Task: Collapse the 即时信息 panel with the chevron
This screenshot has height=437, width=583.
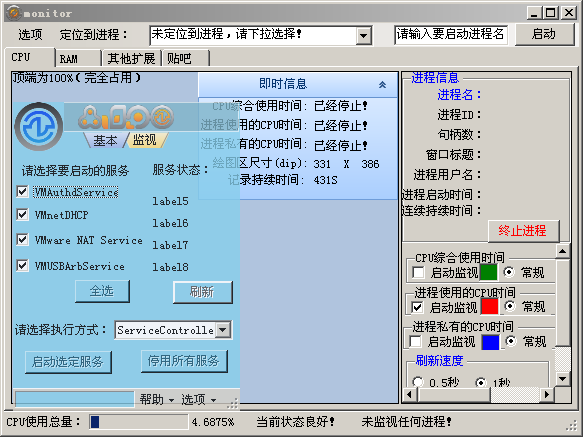Action: [382, 85]
